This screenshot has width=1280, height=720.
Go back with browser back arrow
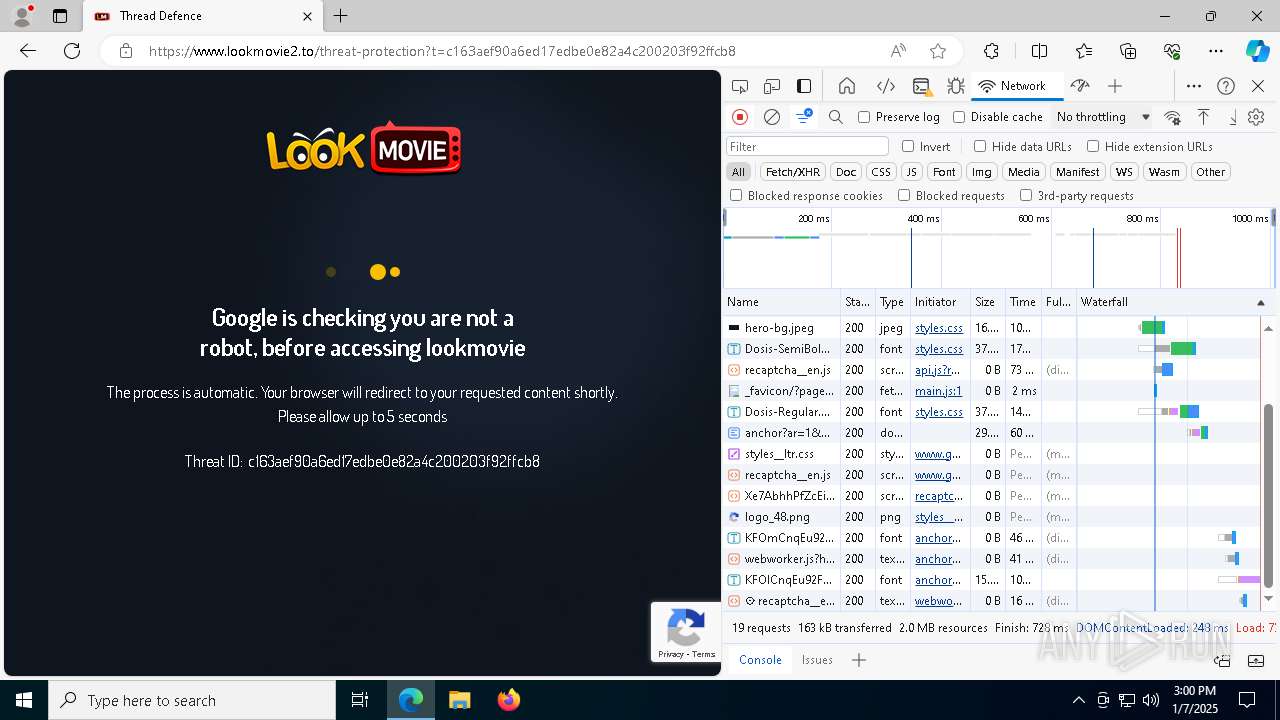pos(28,51)
